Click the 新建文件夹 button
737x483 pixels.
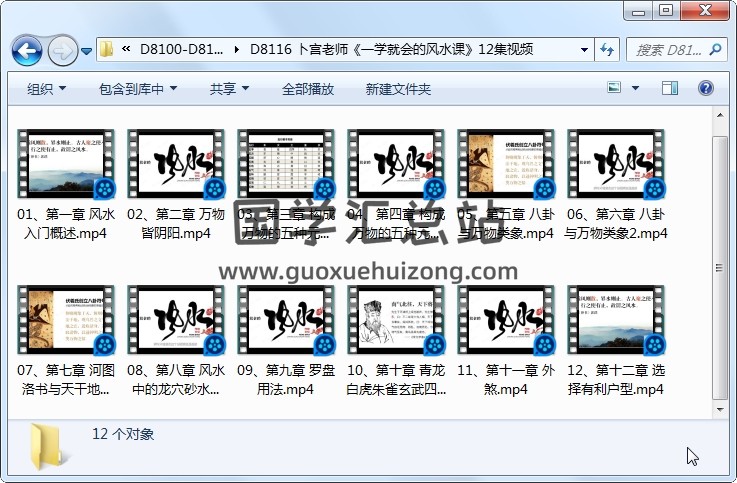tap(398, 89)
